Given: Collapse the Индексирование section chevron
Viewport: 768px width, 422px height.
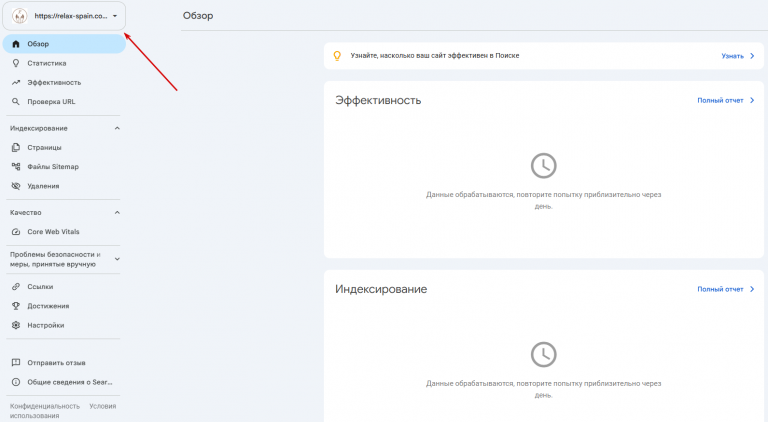Looking at the screenshot, I should pos(117,128).
